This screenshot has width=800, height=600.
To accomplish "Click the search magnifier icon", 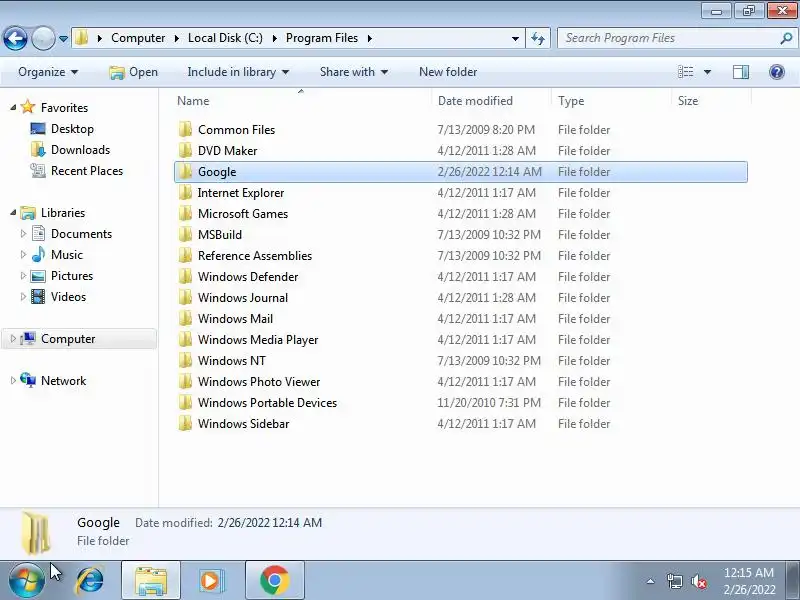I will (x=786, y=38).
